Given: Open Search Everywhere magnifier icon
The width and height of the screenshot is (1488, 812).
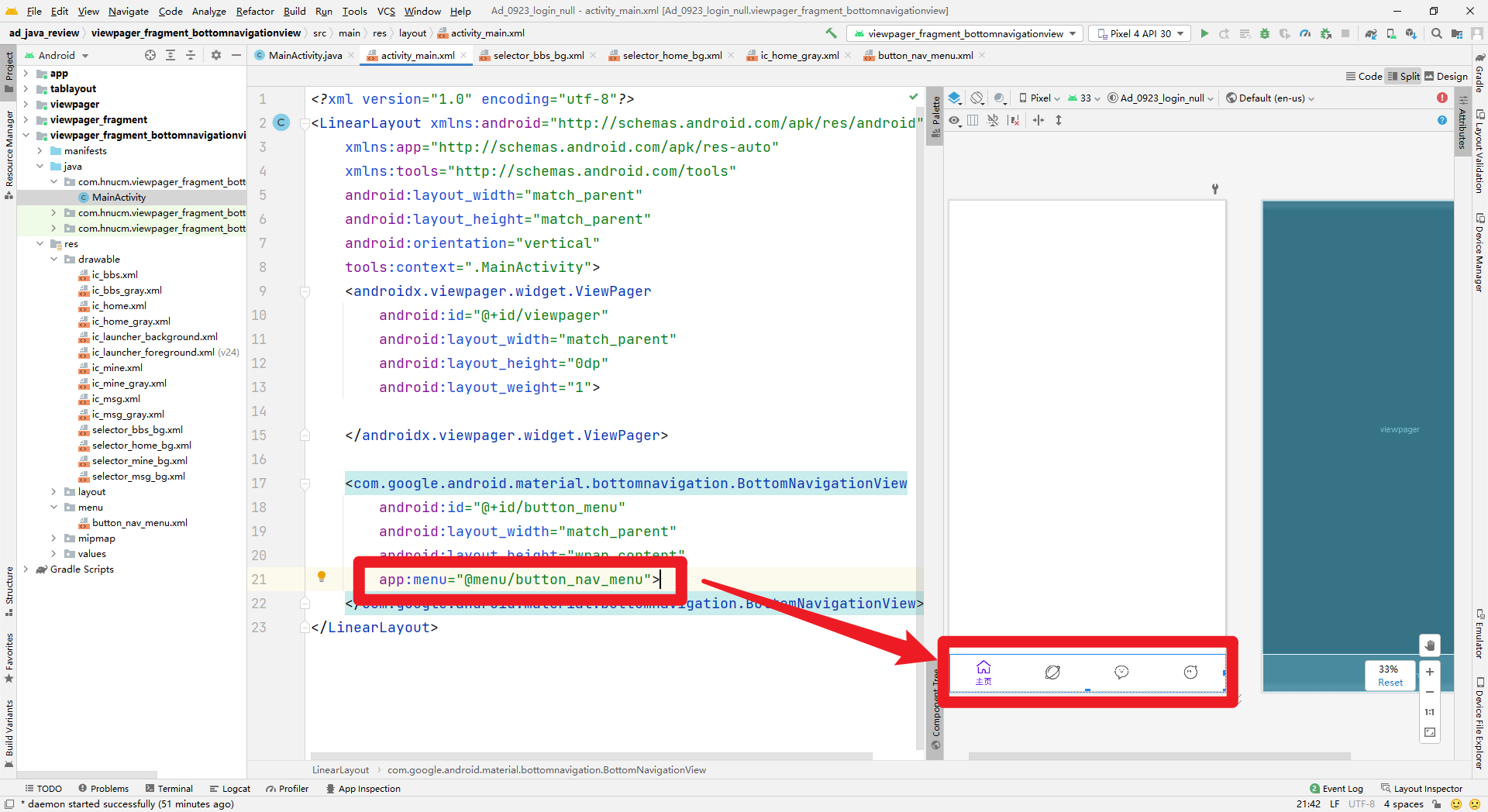Looking at the screenshot, I should pyautogui.click(x=1437, y=33).
